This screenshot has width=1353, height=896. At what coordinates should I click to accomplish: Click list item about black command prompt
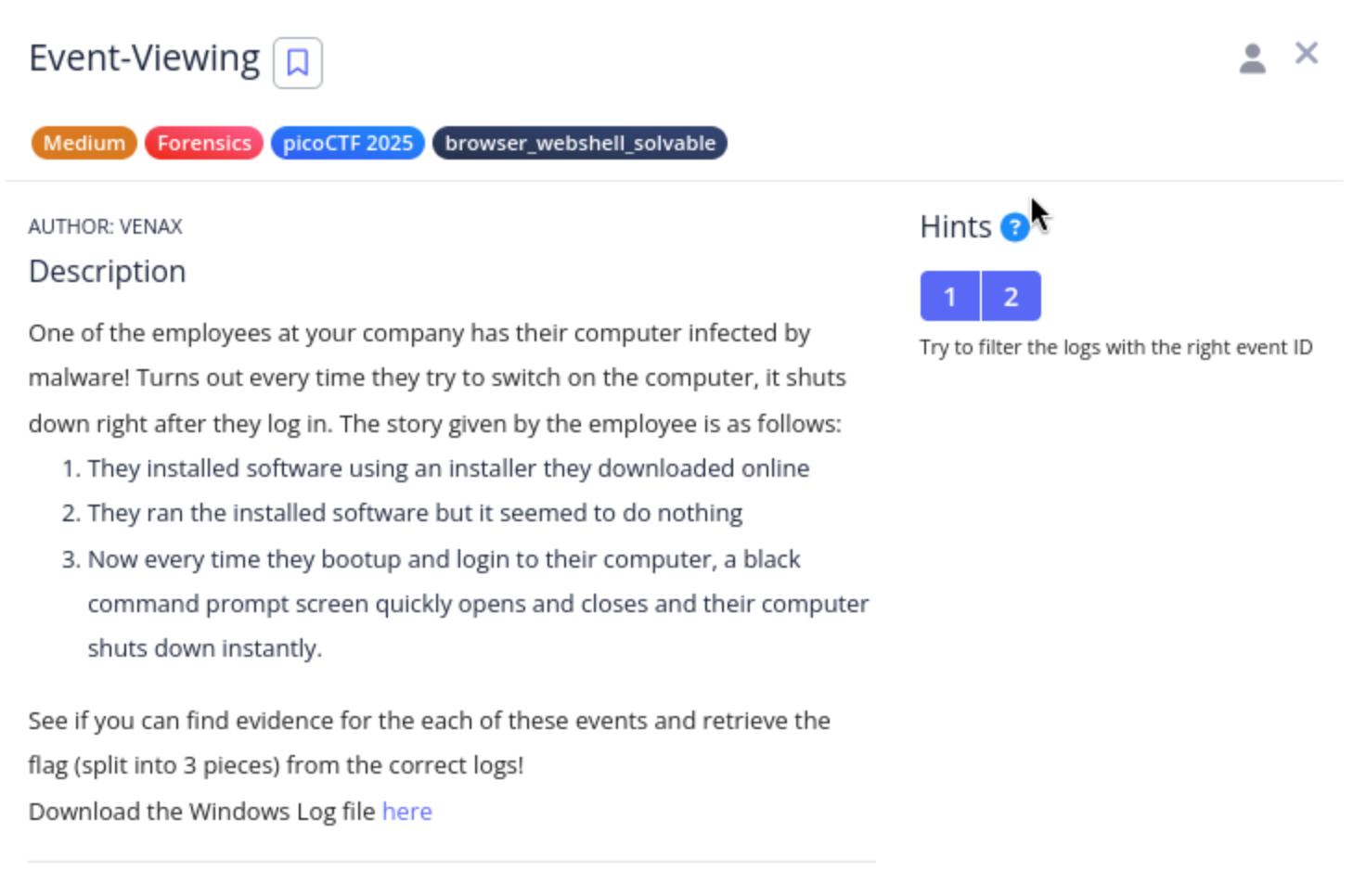click(478, 604)
